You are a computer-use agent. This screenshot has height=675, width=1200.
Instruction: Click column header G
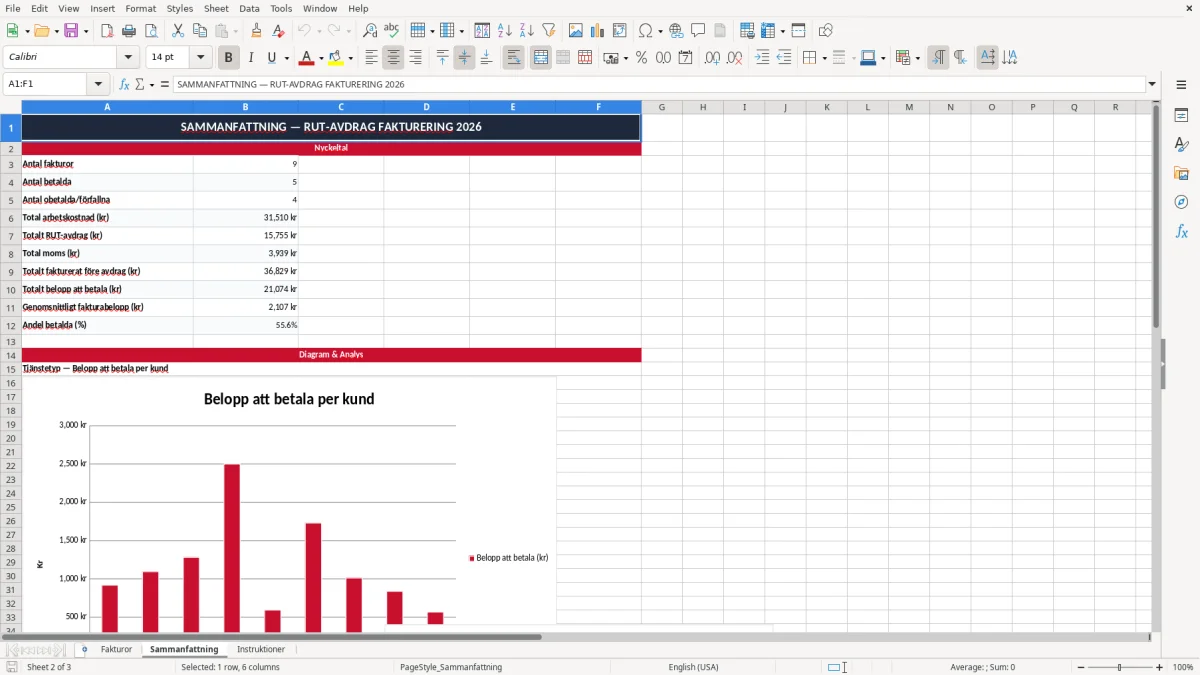point(662,107)
